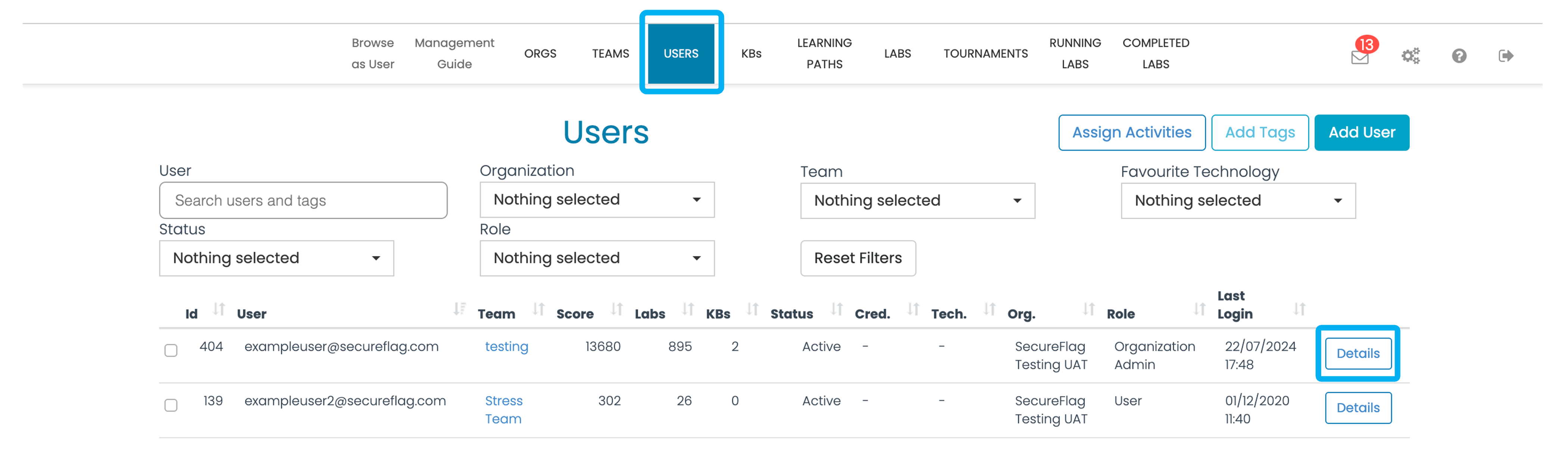This screenshot has height=463, width=1568.
Task: Click last login 22/07/2024 17:48
Action: point(1260,355)
